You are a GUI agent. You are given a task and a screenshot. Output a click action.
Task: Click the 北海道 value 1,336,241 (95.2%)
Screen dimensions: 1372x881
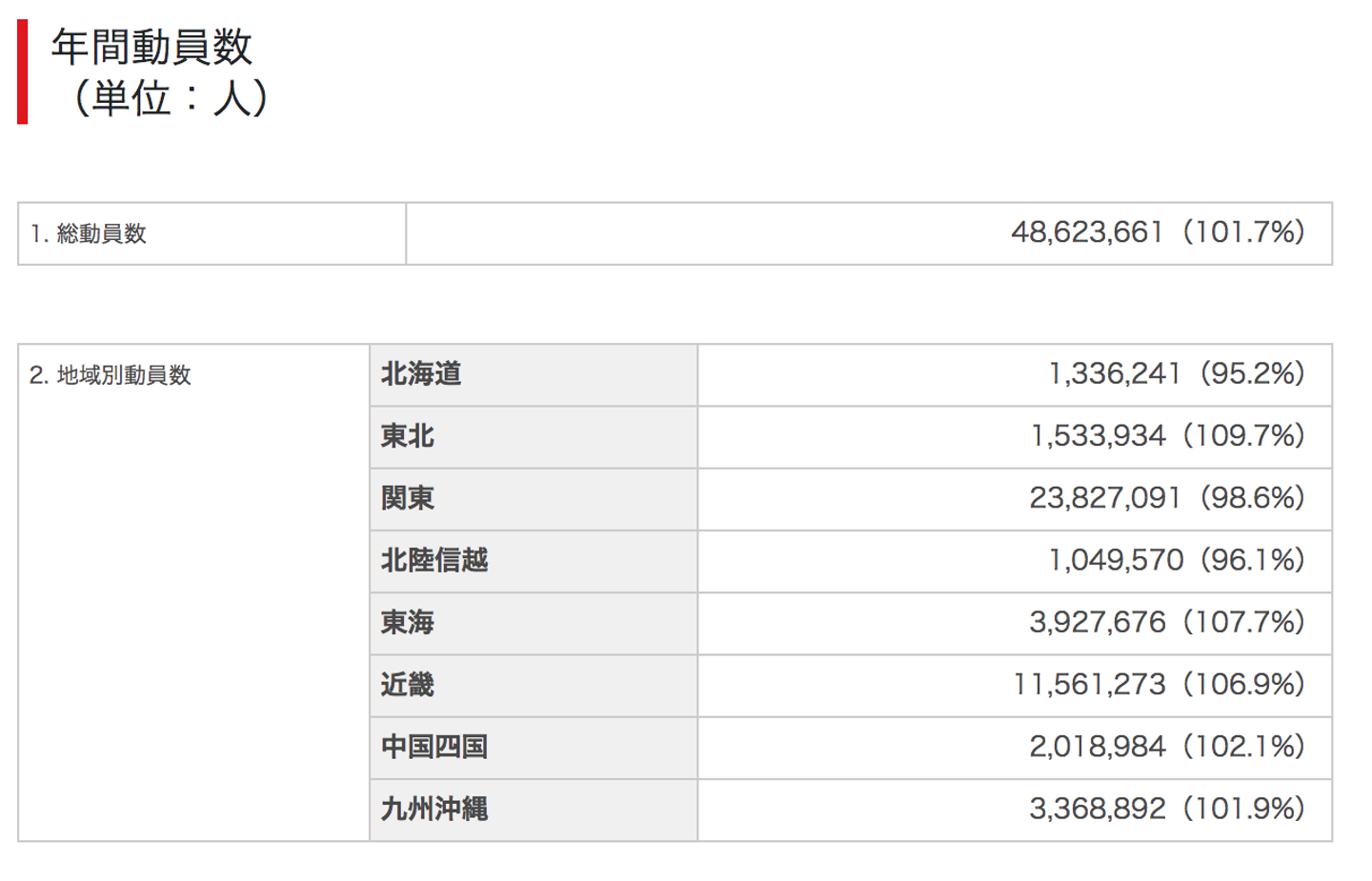1176,374
